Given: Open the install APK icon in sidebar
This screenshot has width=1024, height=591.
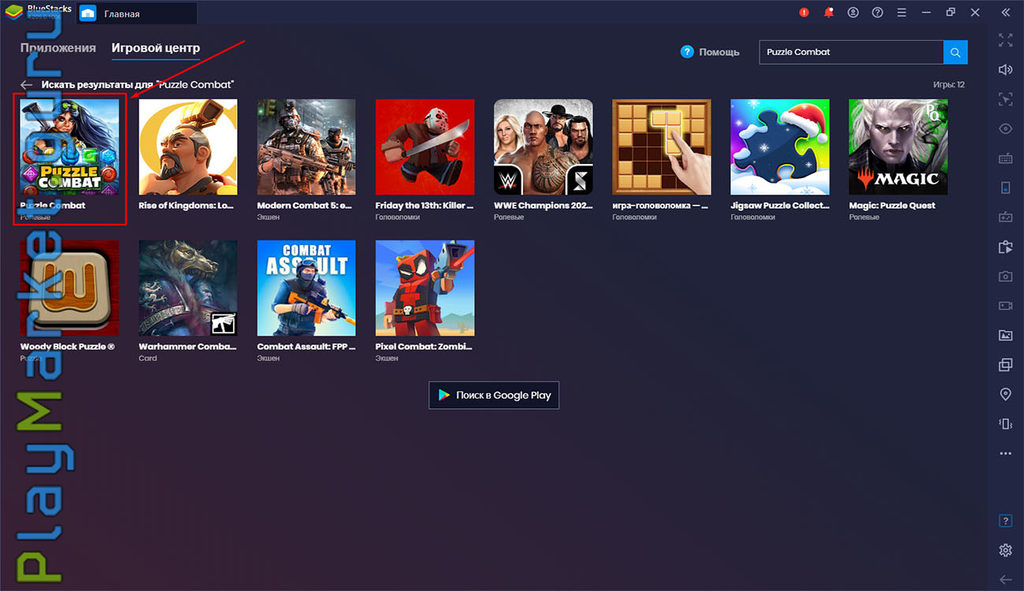Looking at the screenshot, I should (1006, 247).
